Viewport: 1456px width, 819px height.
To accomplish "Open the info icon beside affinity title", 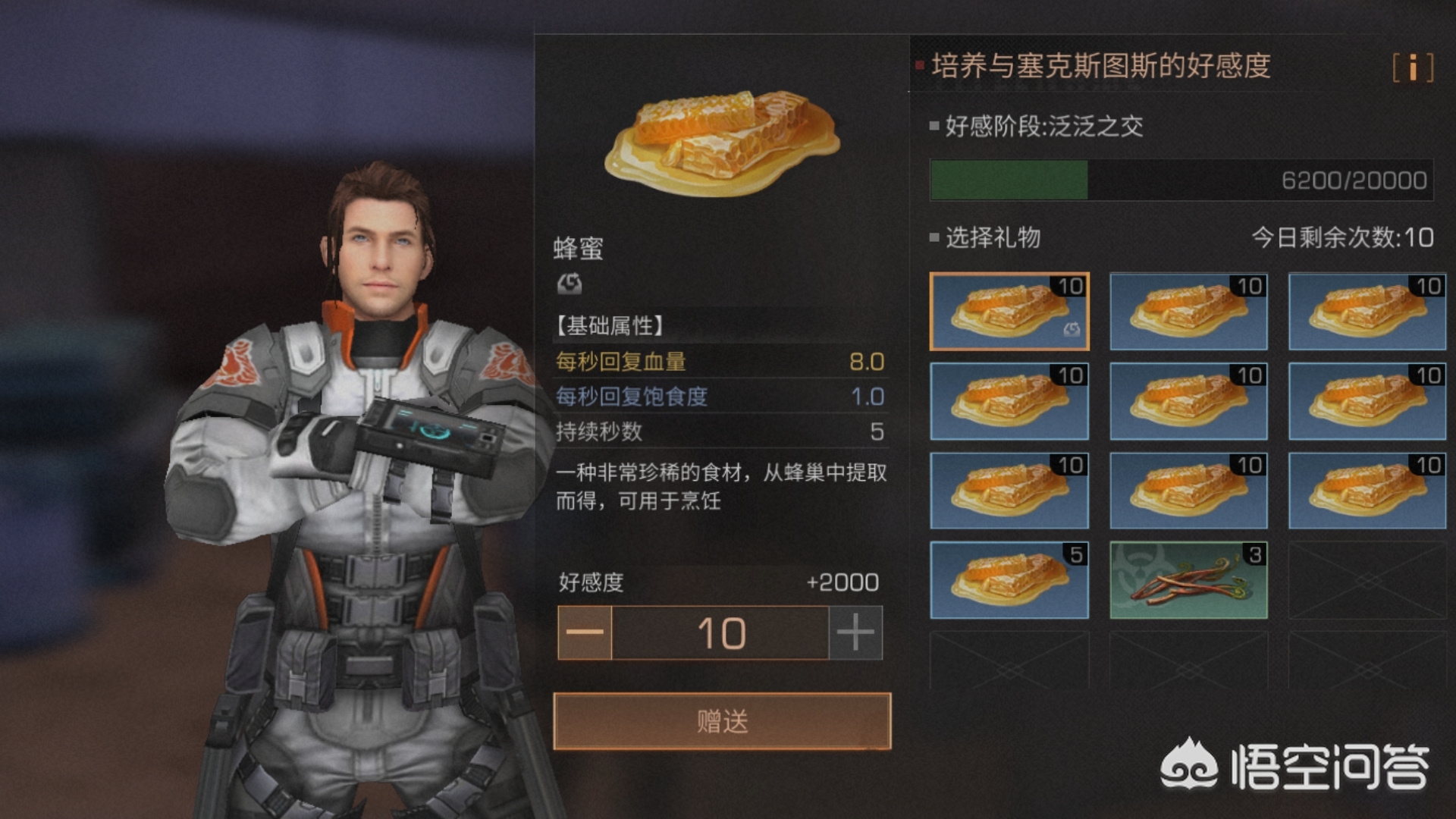I will click(x=1413, y=67).
